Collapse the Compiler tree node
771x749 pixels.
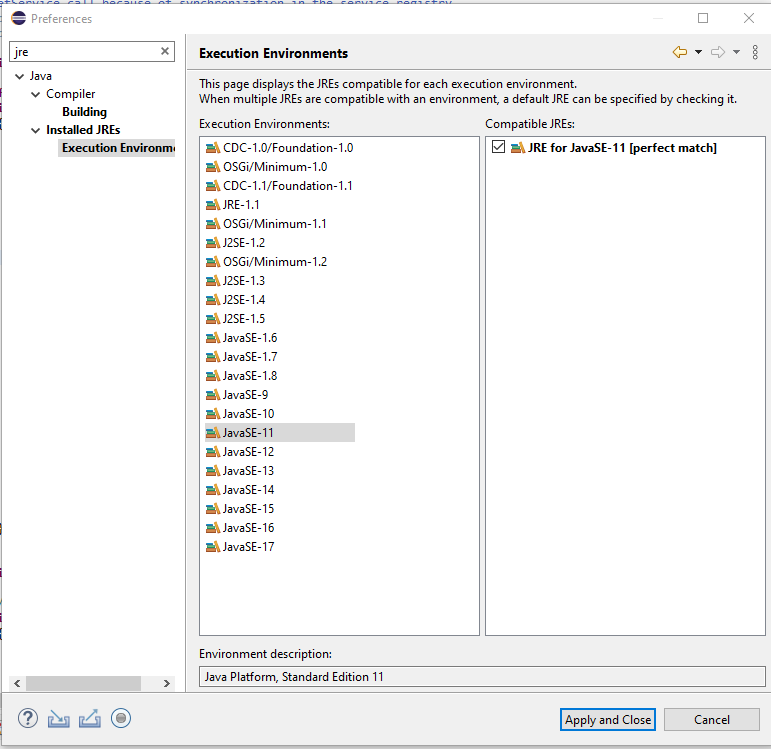click(x=35, y=94)
